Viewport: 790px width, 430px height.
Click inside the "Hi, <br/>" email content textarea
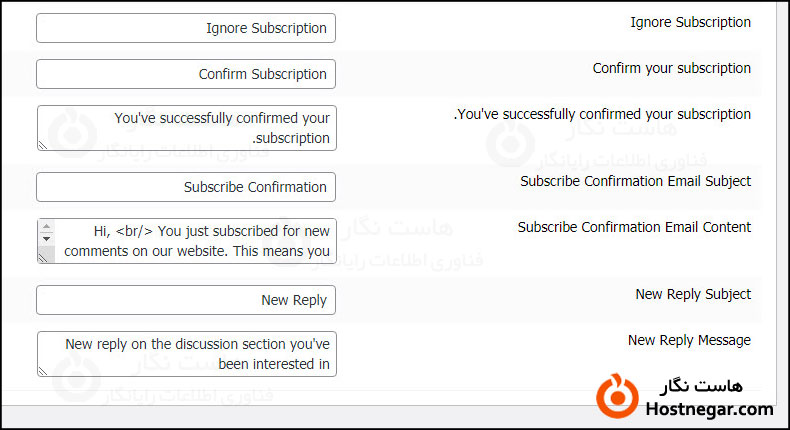pos(195,241)
